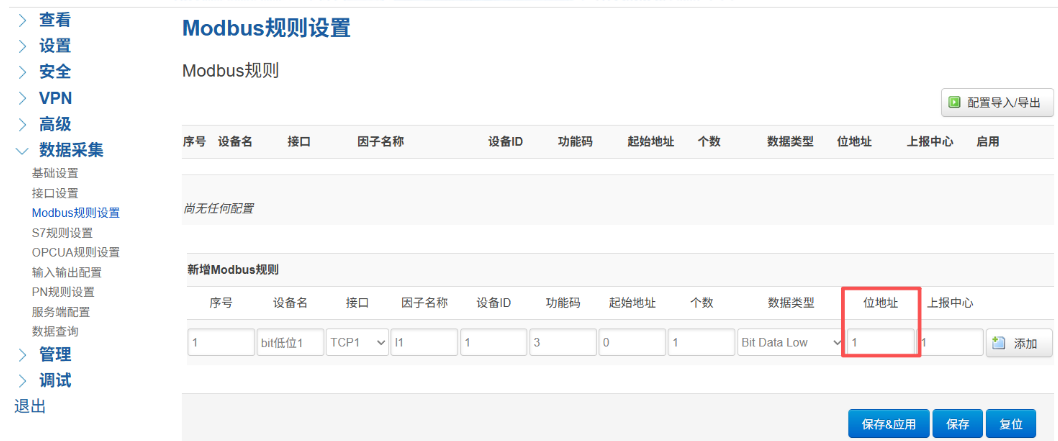
Task: Expand the VPN sidebar section
Action: [55, 98]
